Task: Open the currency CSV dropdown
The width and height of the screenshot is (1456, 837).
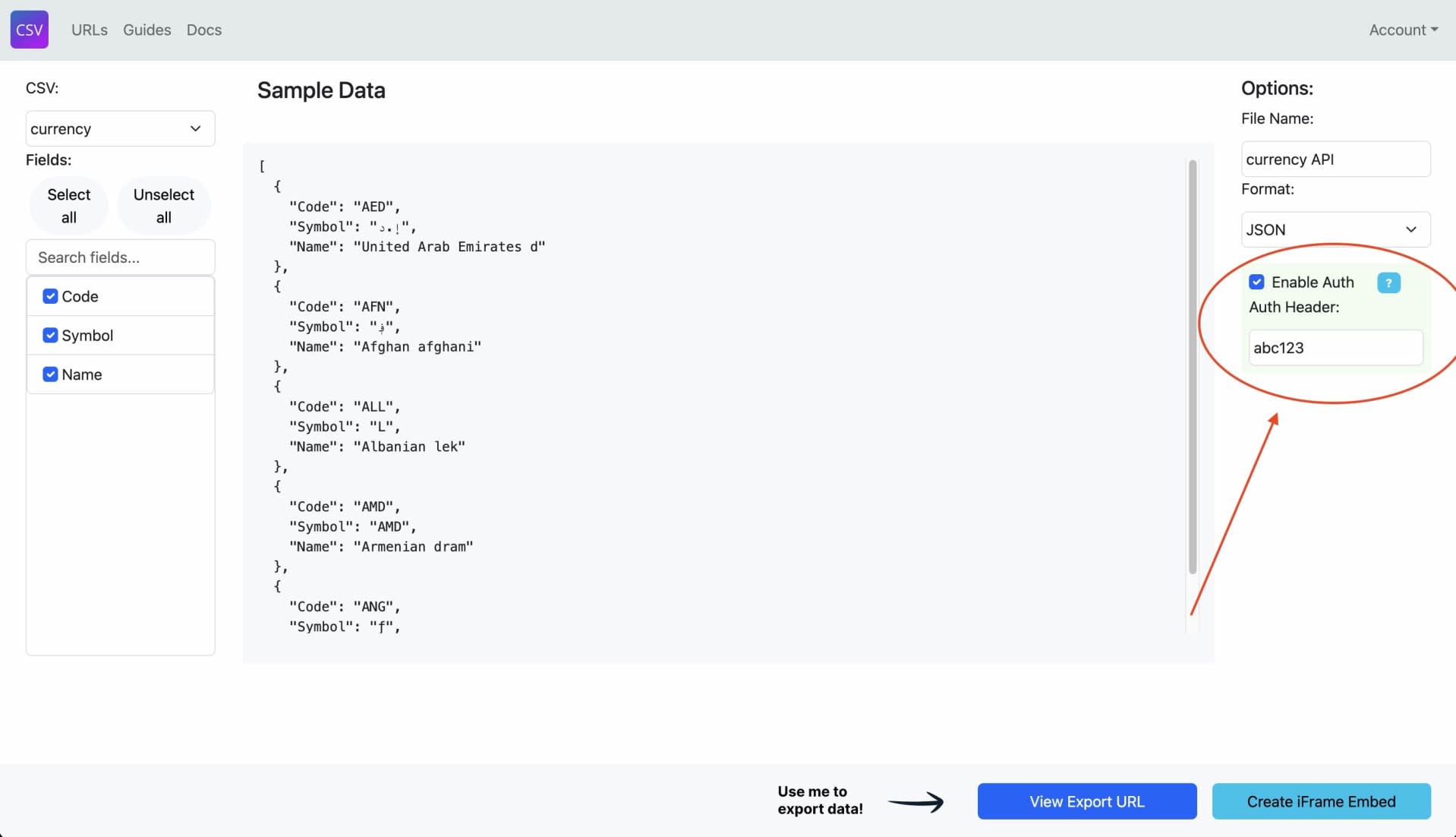Action: click(x=119, y=128)
